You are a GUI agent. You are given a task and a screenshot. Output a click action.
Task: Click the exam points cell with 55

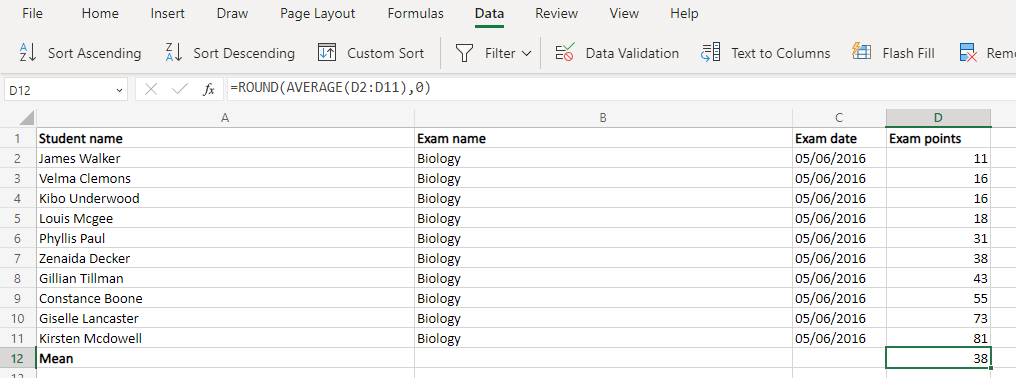938,298
